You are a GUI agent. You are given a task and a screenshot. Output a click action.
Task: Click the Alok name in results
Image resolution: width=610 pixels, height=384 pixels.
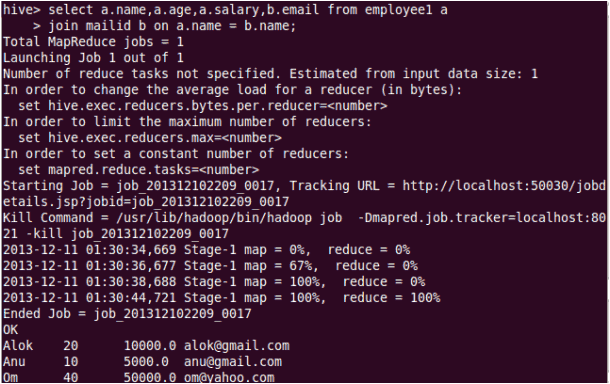coord(18,345)
